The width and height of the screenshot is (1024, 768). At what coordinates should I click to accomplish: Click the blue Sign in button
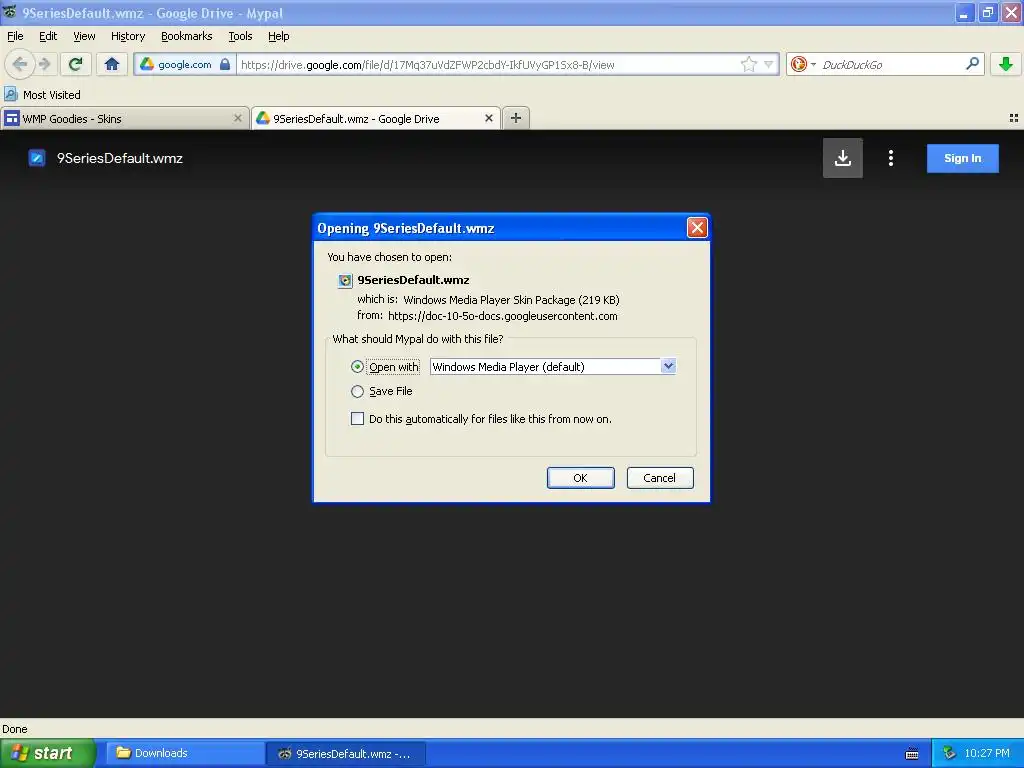[963, 158]
